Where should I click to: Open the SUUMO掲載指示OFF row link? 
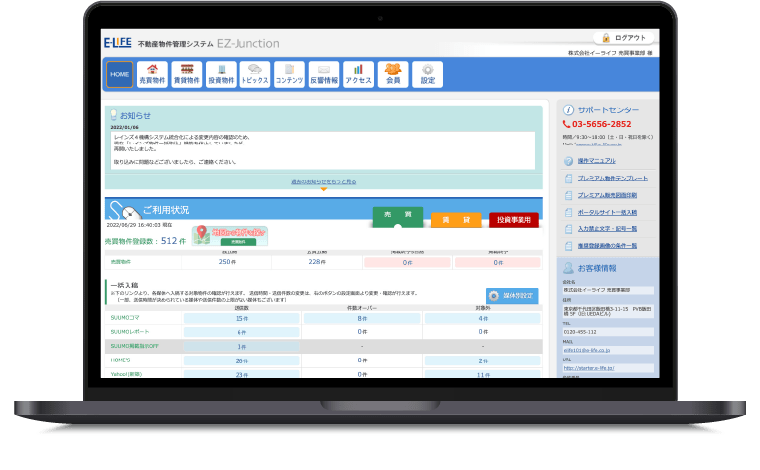[x=134, y=346]
